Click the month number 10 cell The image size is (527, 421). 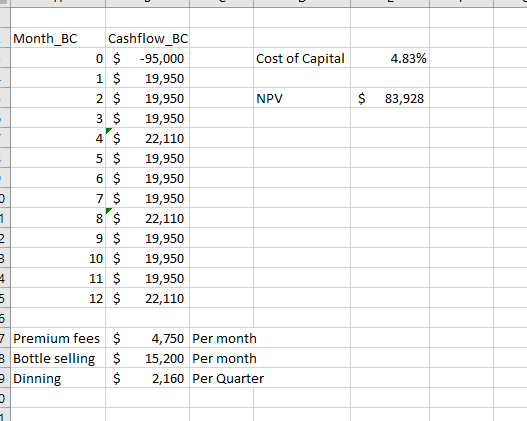click(x=58, y=258)
